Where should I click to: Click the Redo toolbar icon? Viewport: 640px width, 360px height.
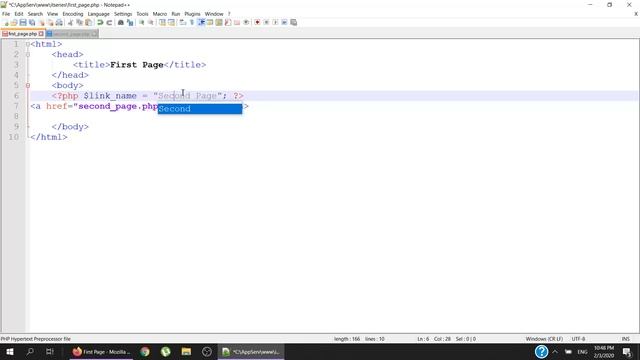point(109,22)
